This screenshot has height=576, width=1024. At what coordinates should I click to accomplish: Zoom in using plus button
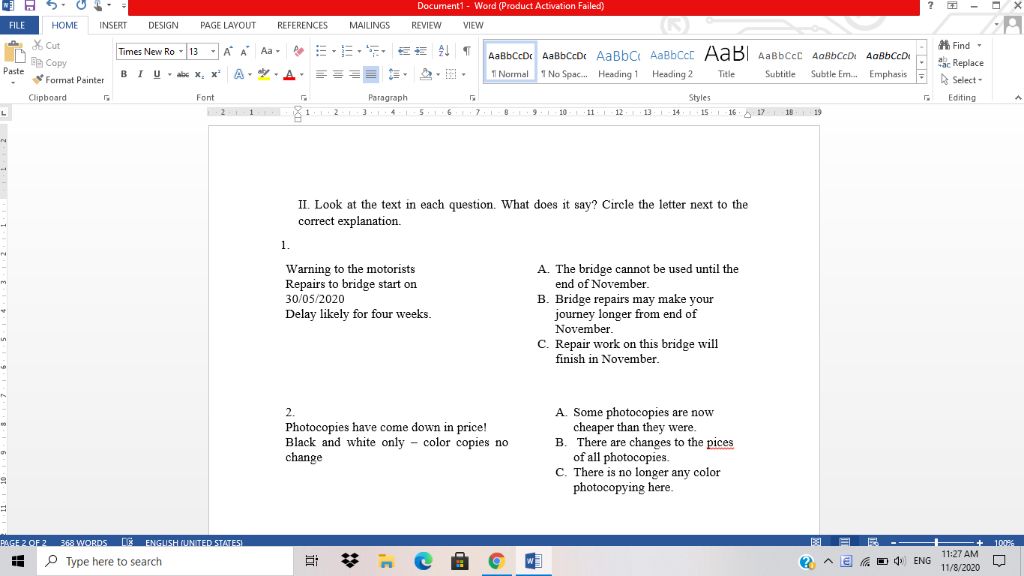[x=980, y=543]
